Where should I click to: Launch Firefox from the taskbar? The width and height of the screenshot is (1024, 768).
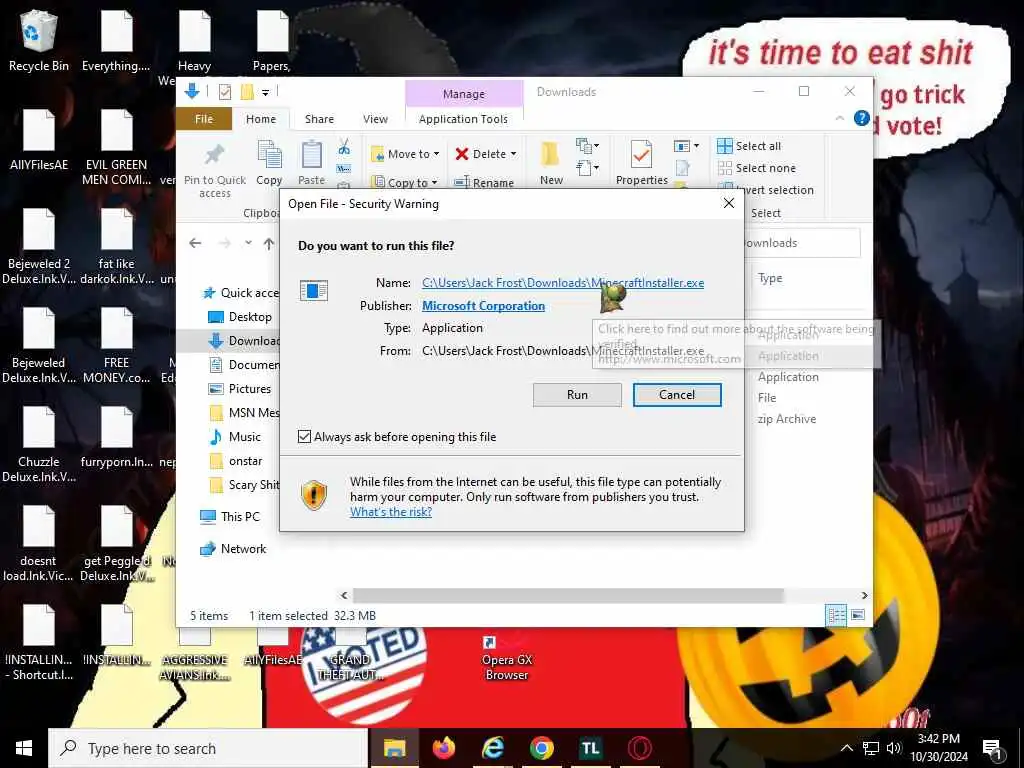(443, 748)
